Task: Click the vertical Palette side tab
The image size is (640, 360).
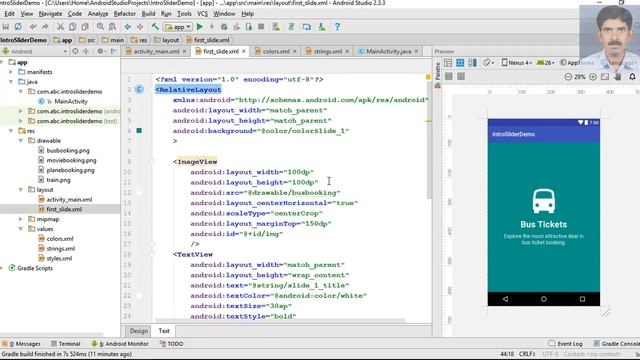Action: pyautogui.click(x=438, y=74)
